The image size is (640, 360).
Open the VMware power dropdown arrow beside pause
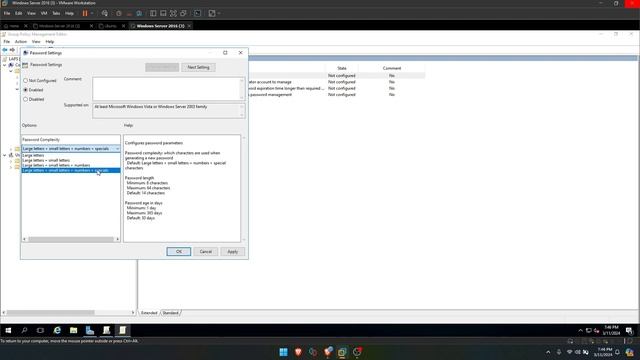(x=92, y=13)
